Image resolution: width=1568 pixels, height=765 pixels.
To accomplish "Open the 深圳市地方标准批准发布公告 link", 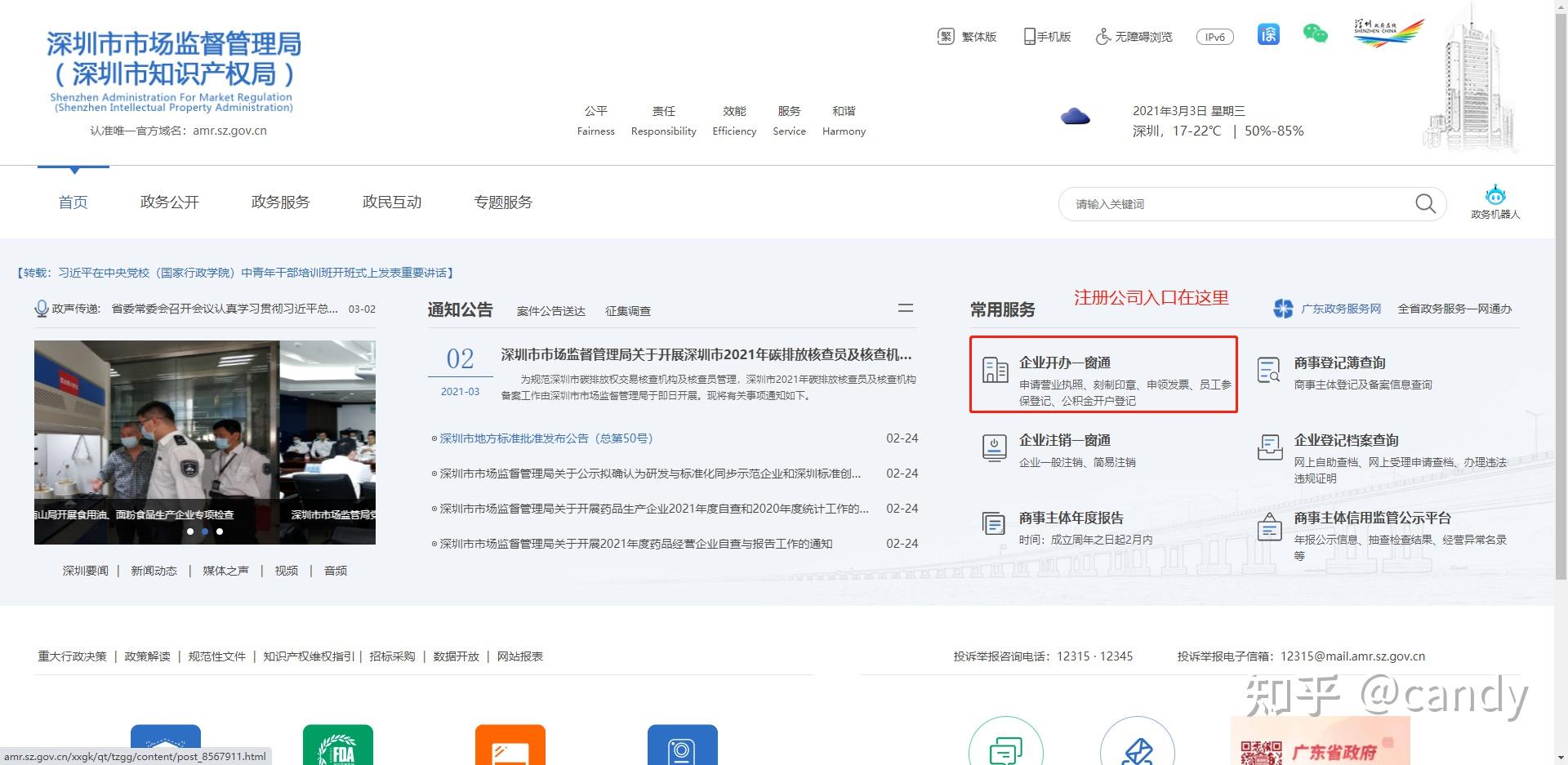I will click(546, 438).
